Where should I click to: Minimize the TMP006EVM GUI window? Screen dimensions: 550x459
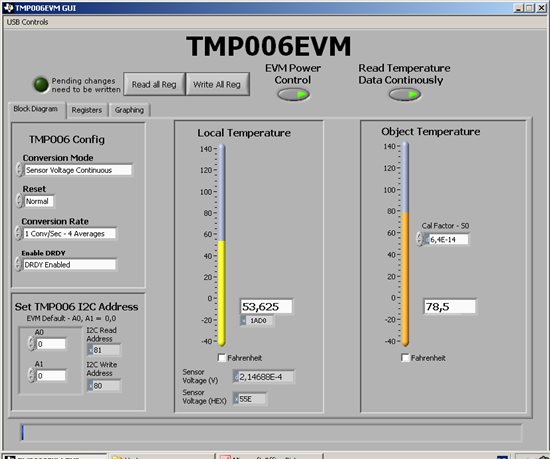click(x=518, y=8)
